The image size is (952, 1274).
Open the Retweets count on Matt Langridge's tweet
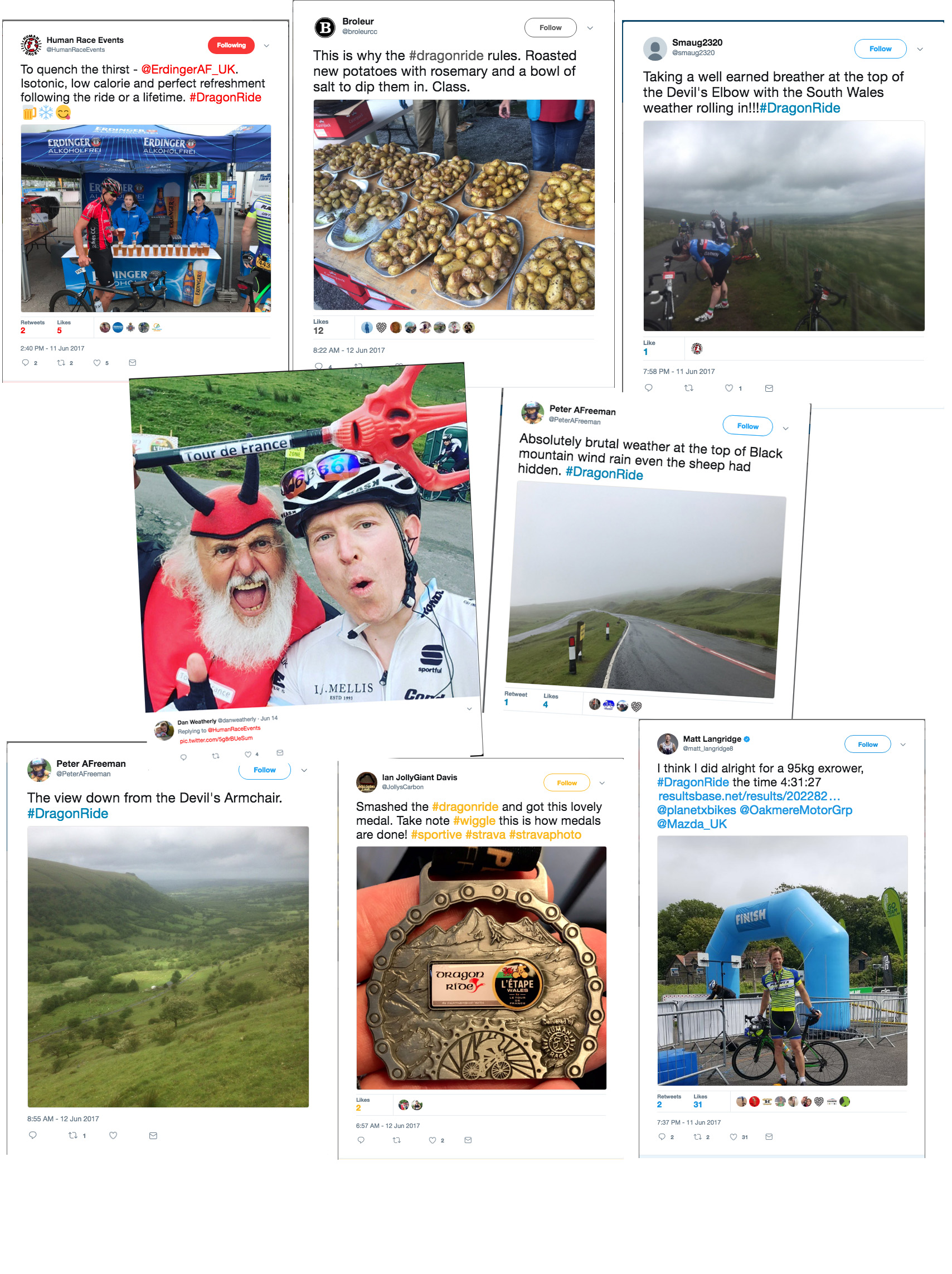668,1101
